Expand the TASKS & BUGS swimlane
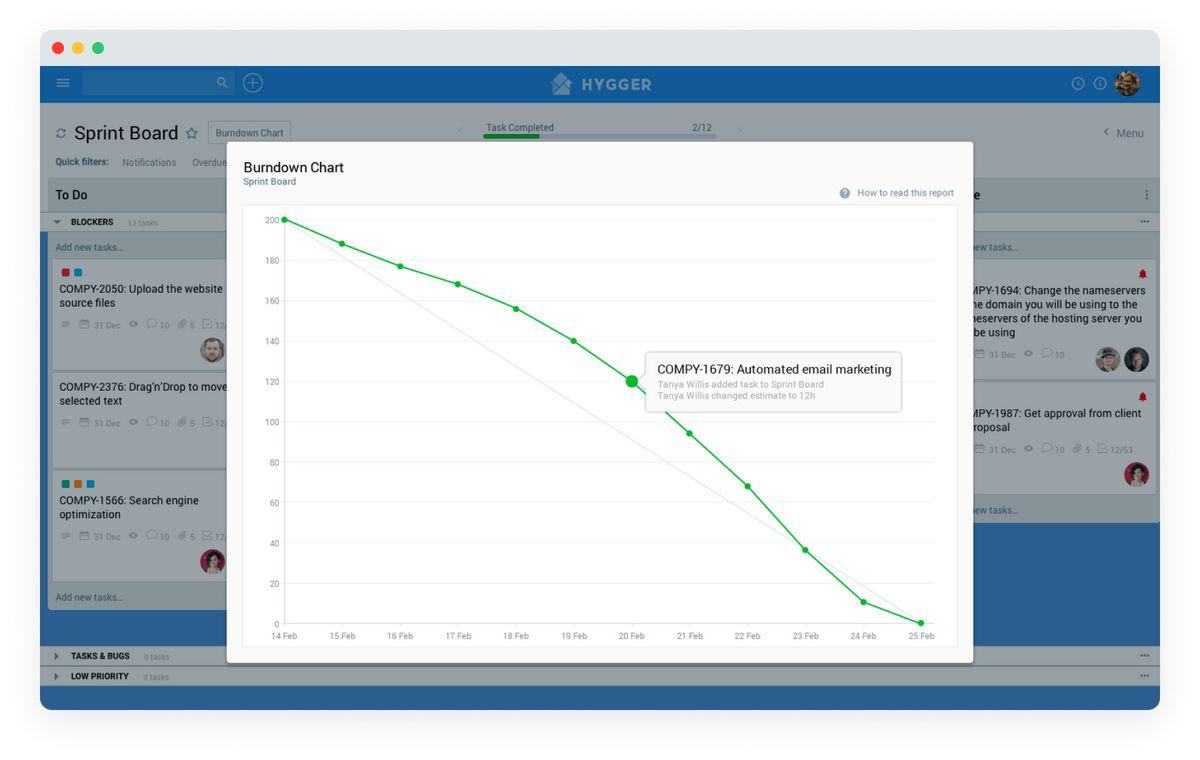The height and width of the screenshot is (760, 1200). click(x=57, y=656)
